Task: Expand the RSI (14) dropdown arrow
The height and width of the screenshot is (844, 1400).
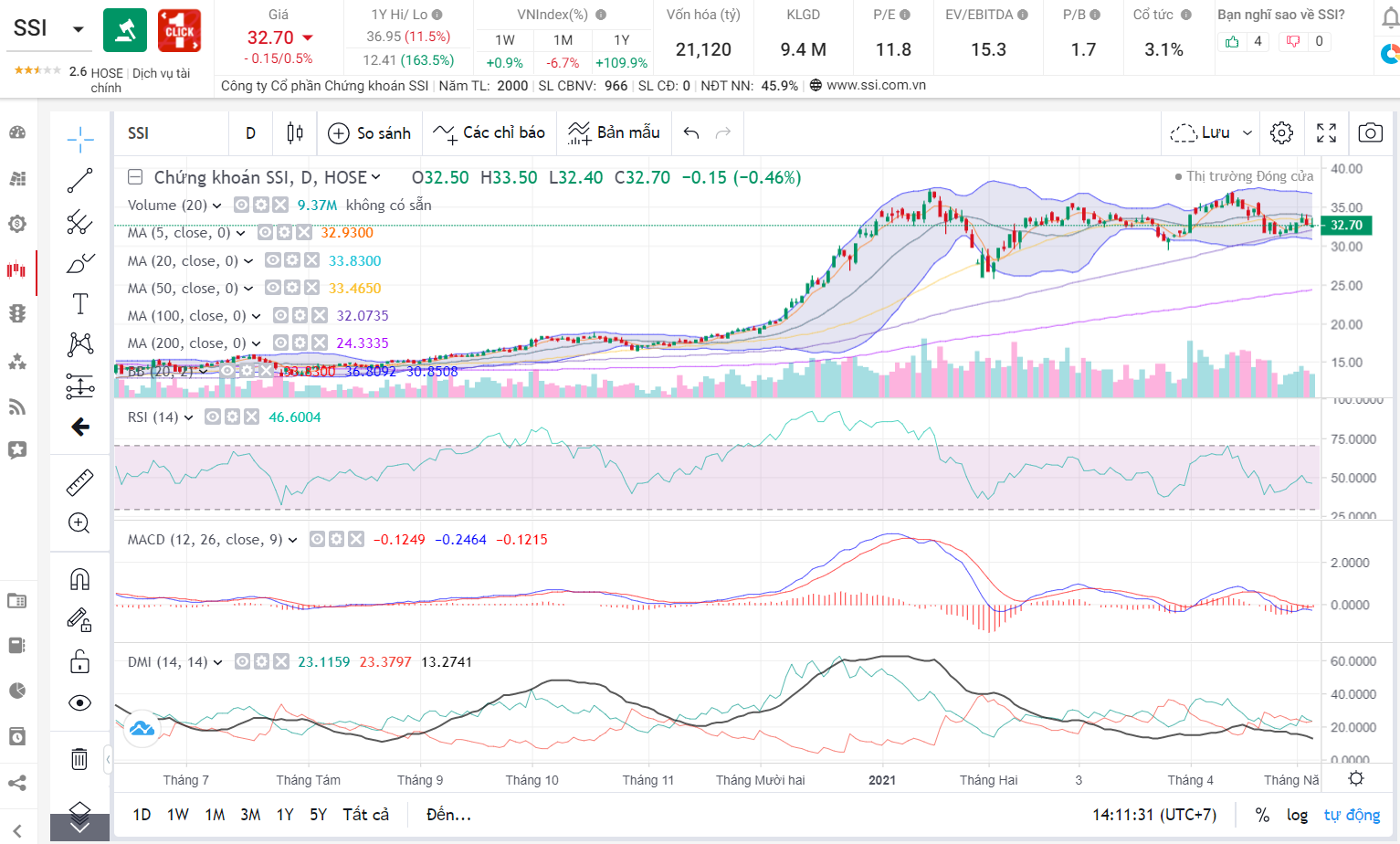Action: point(189,417)
